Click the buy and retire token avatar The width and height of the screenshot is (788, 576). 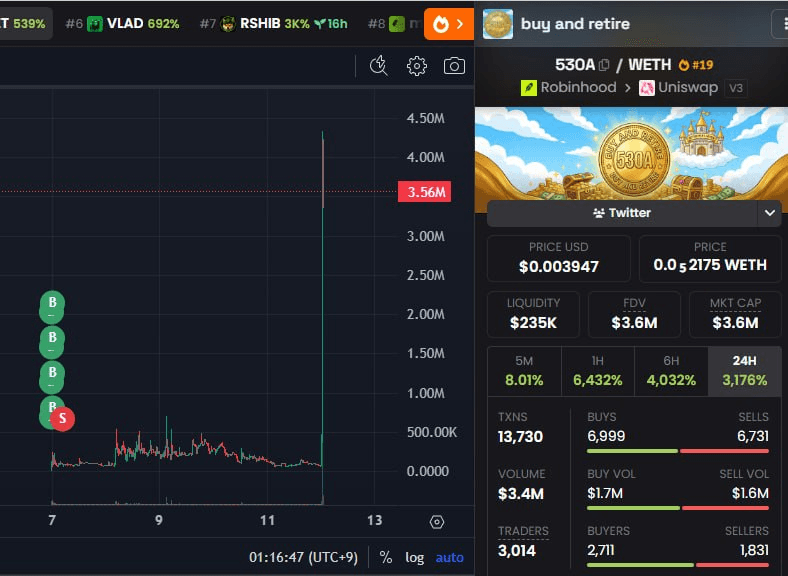point(498,24)
